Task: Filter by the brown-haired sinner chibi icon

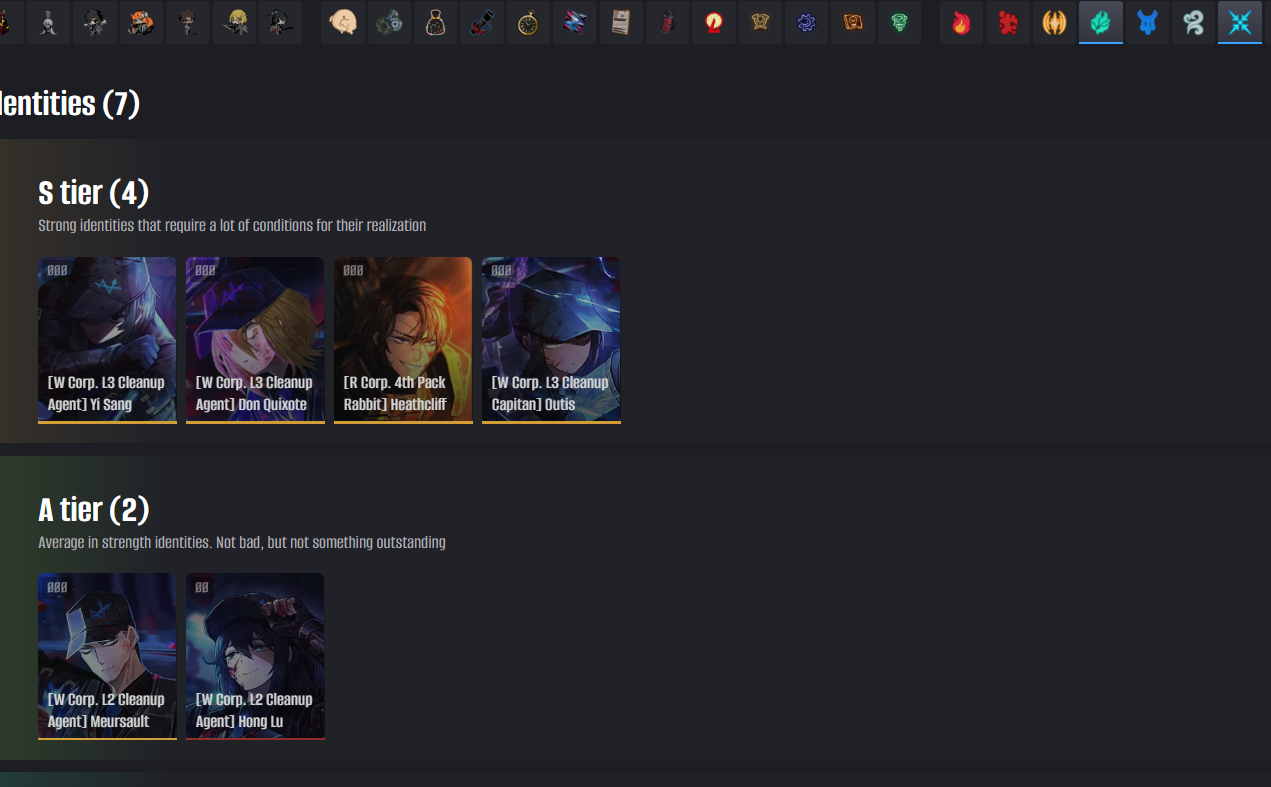Action: (x=188, y=22)
